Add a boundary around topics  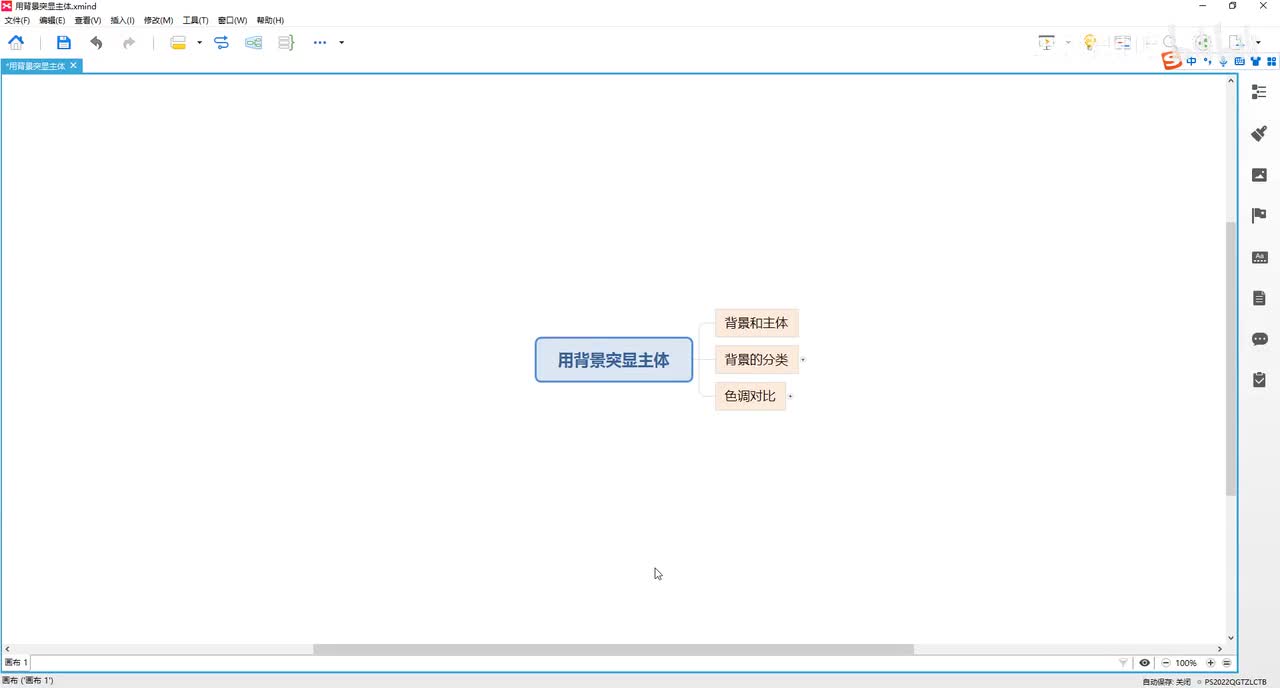pyautogui.click(x=253, y=42)
